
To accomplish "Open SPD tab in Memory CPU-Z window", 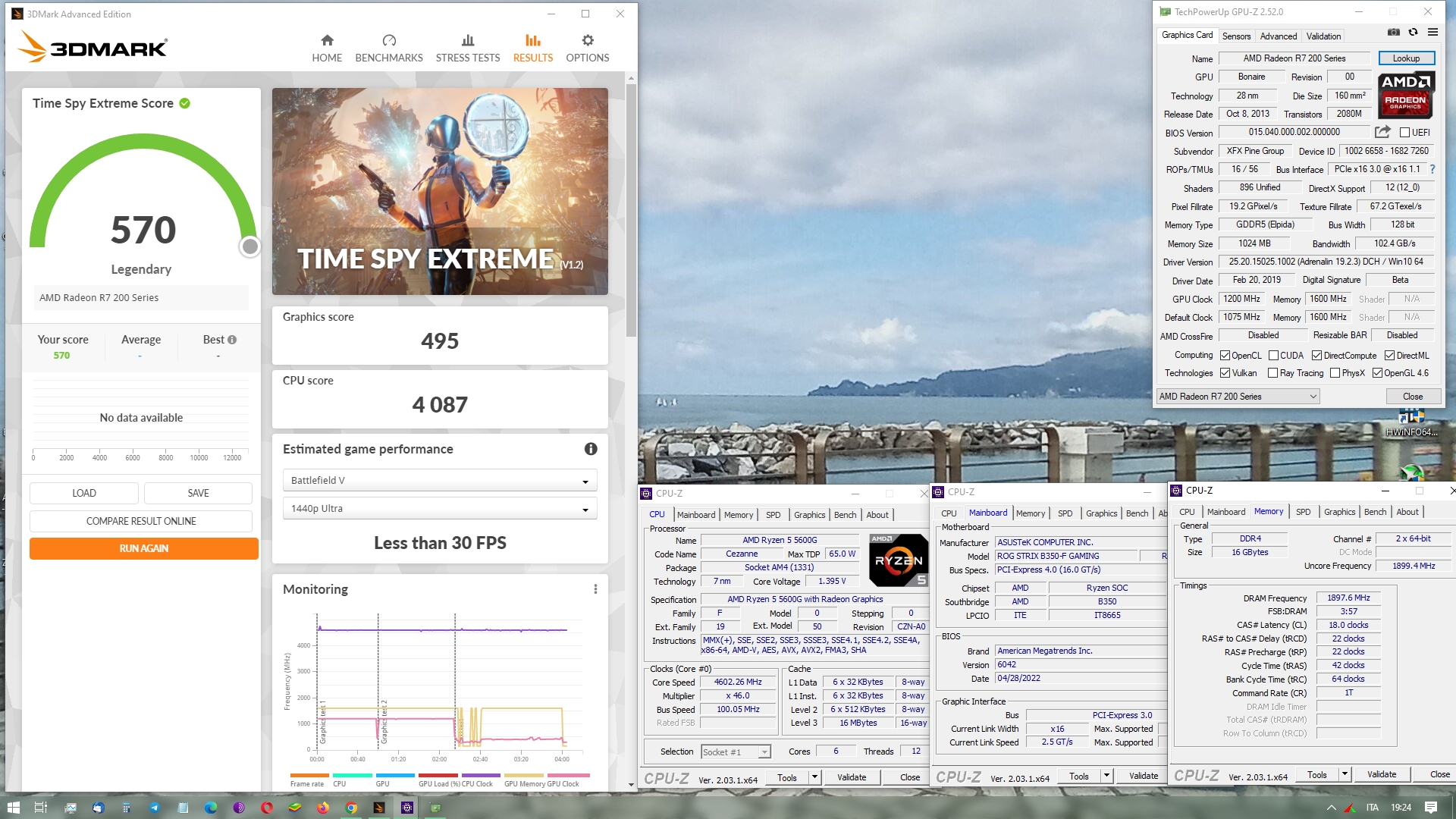I will click(1303, 512).
